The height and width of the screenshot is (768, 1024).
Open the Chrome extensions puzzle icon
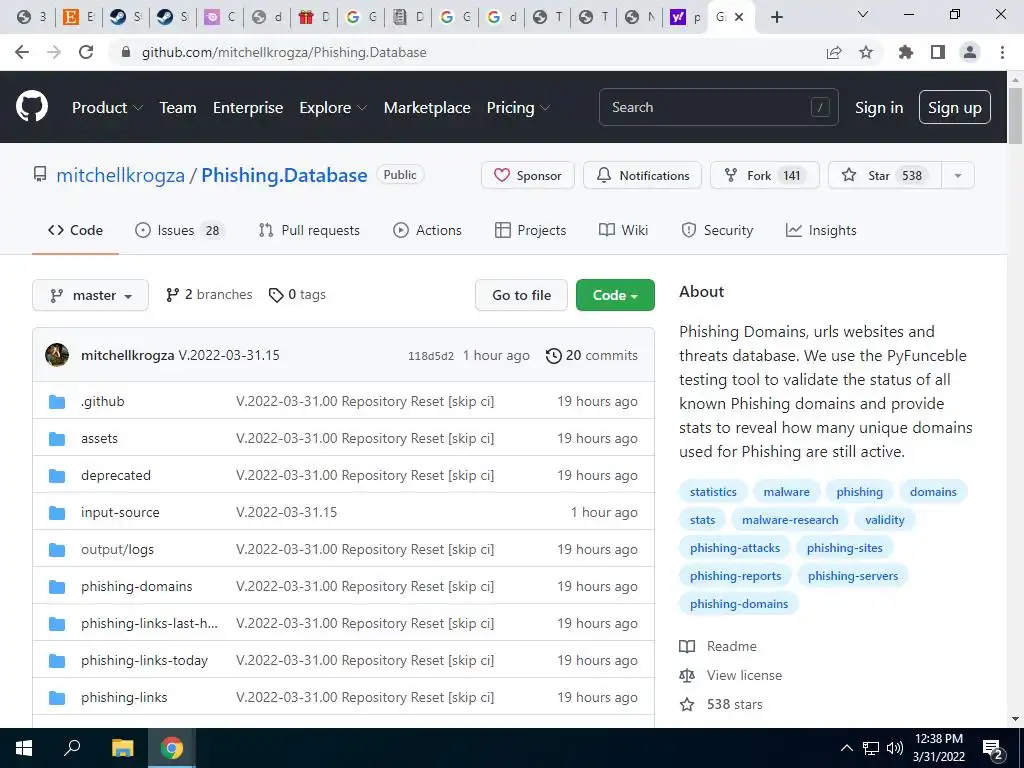(x=906, y=52)
